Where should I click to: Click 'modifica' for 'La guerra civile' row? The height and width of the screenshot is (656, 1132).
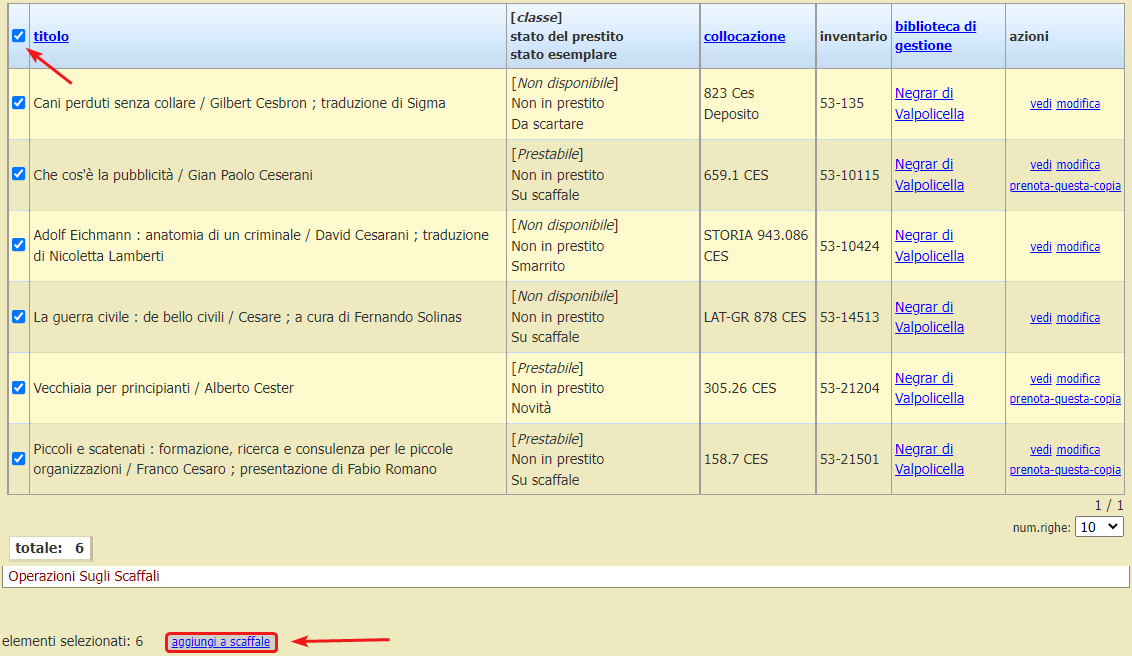pyautogui.click(x=1078, y=318)
